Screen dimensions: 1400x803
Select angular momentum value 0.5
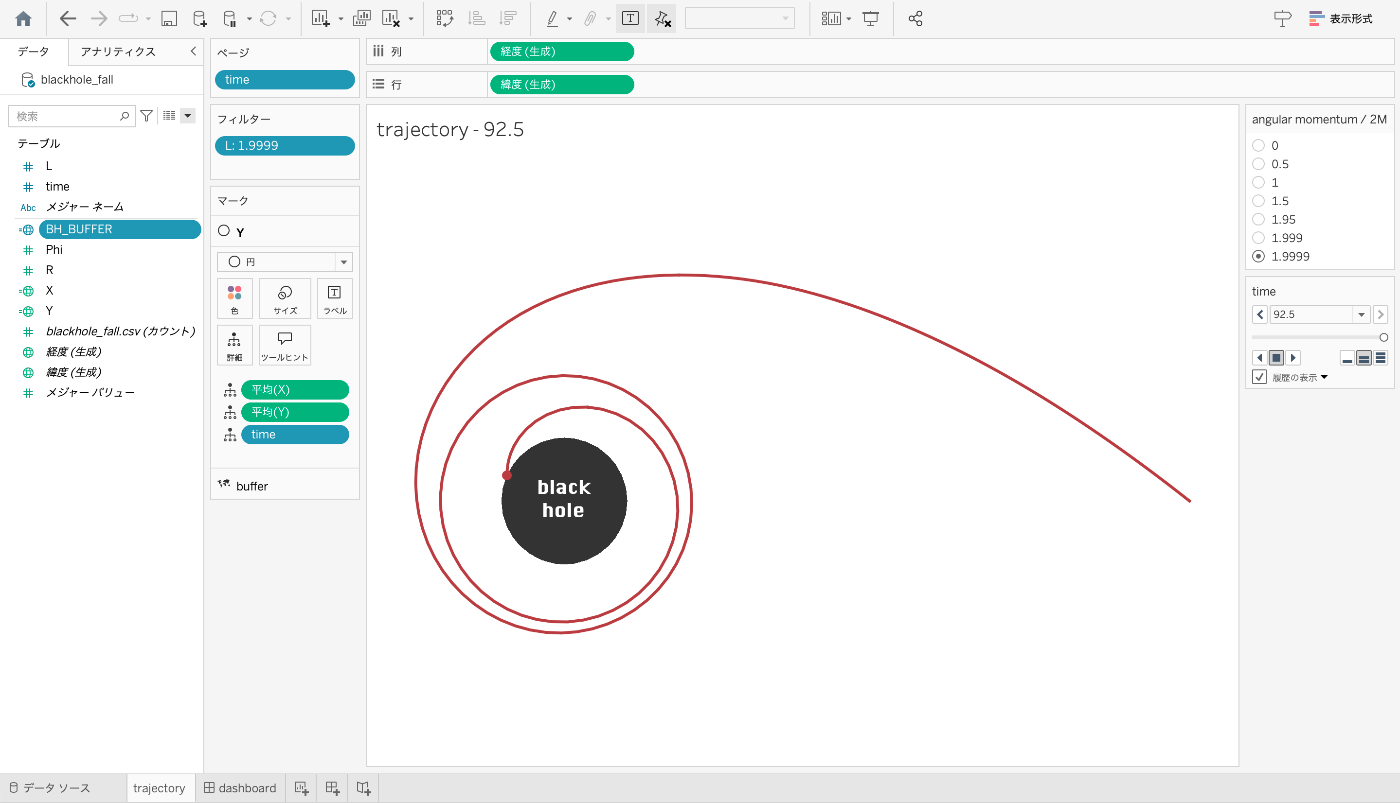click(1259, 164)
